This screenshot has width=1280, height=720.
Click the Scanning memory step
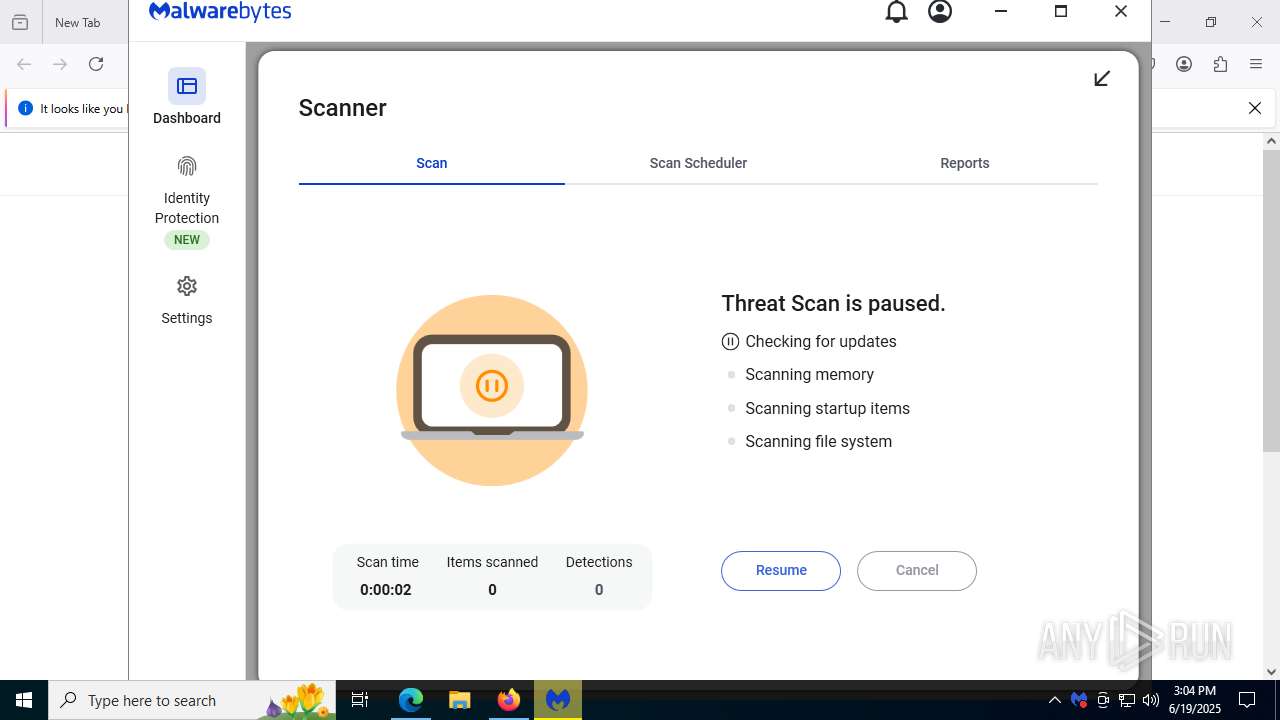click(x=809, y=374)
